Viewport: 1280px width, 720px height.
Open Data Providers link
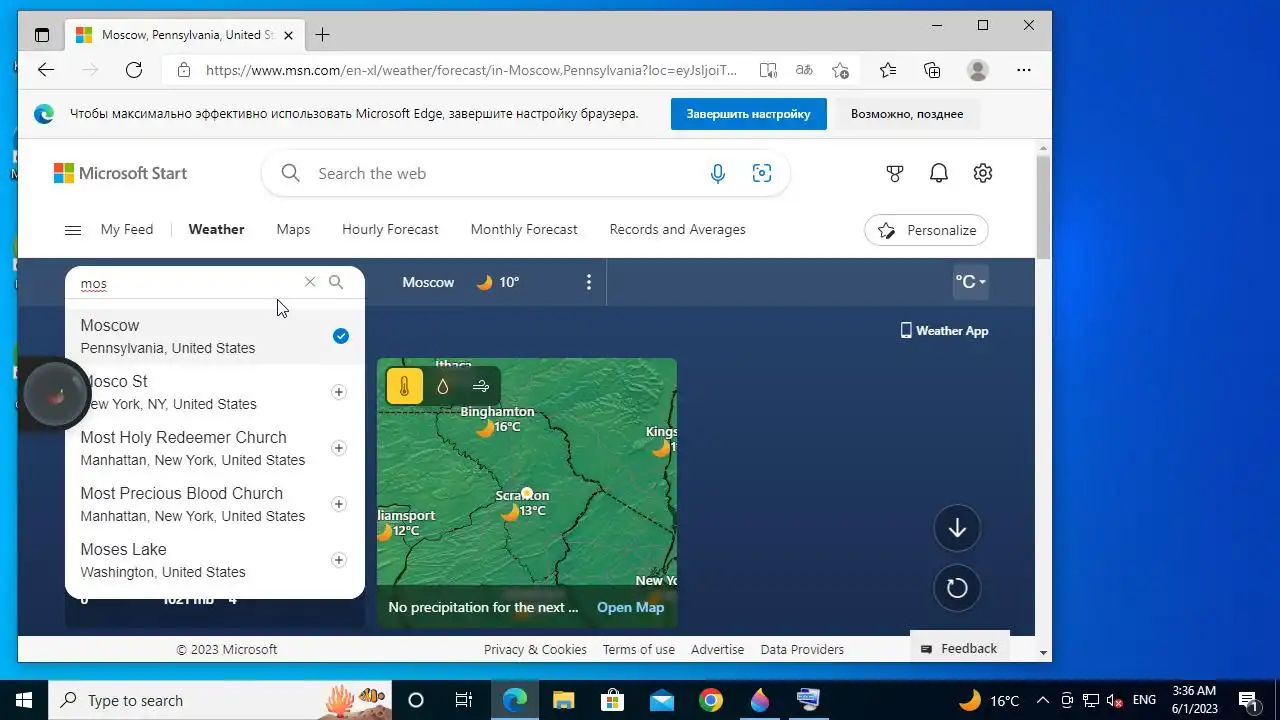point(802,649)
